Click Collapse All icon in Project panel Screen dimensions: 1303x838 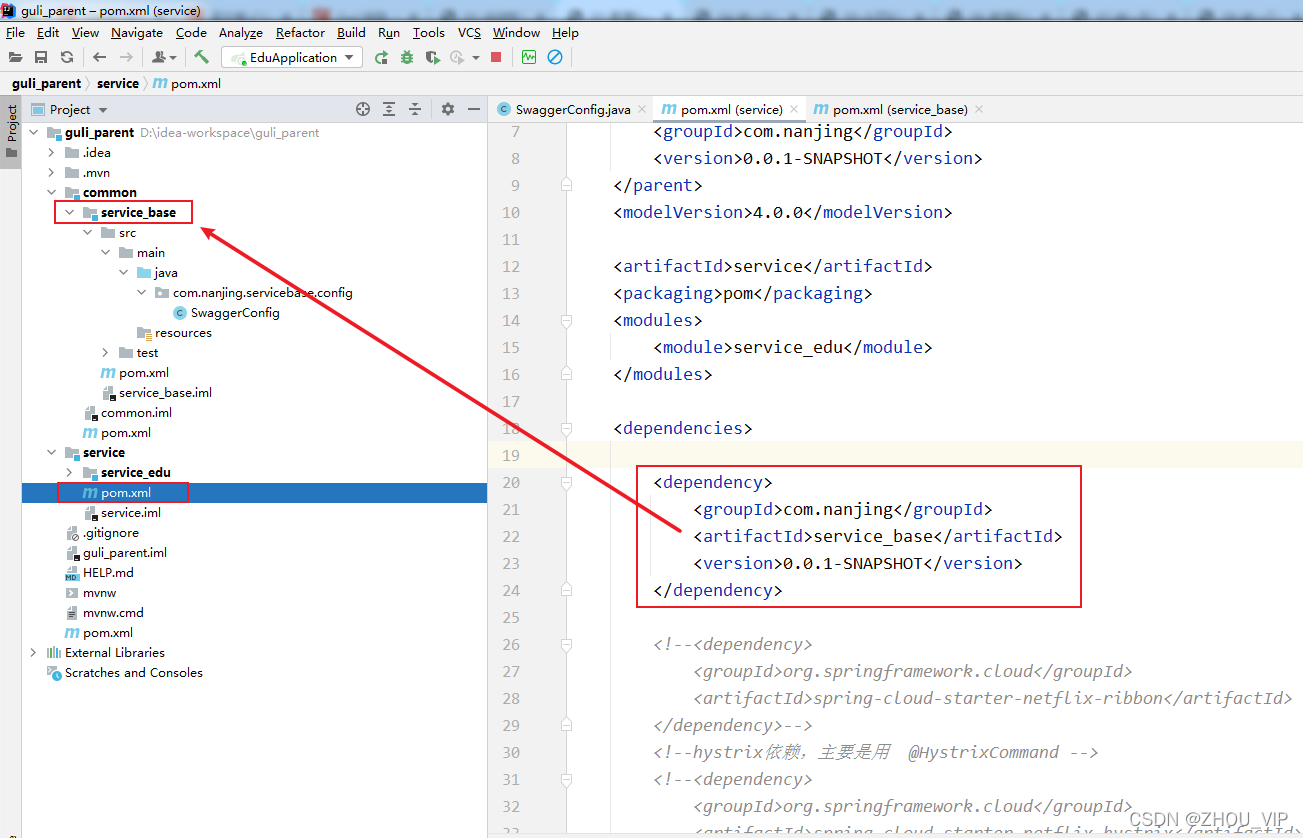point(415,109)
